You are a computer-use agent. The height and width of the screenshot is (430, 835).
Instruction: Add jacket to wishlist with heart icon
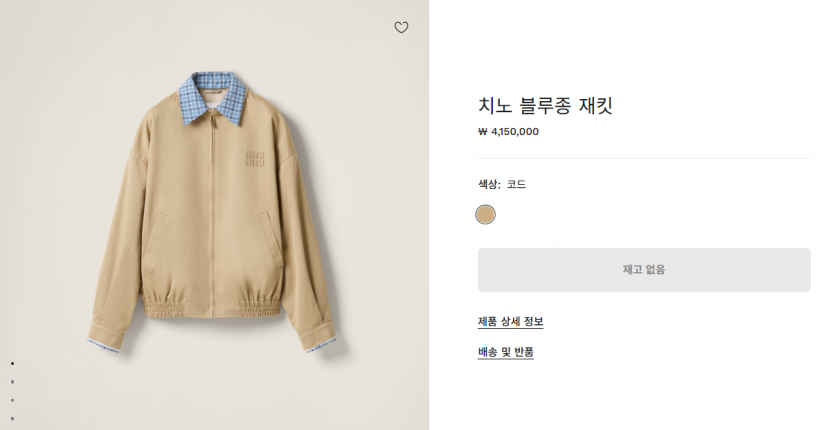[401, 28]
